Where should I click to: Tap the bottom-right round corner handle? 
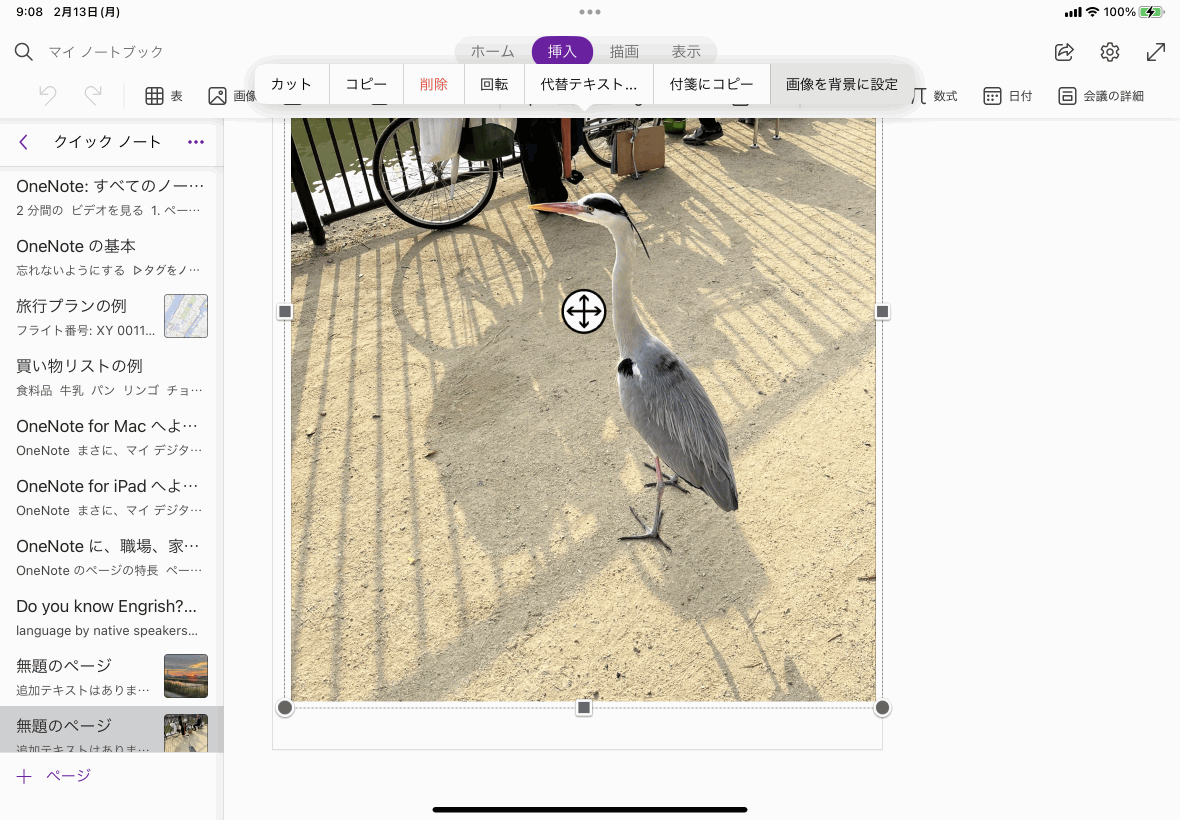[883, 708]
